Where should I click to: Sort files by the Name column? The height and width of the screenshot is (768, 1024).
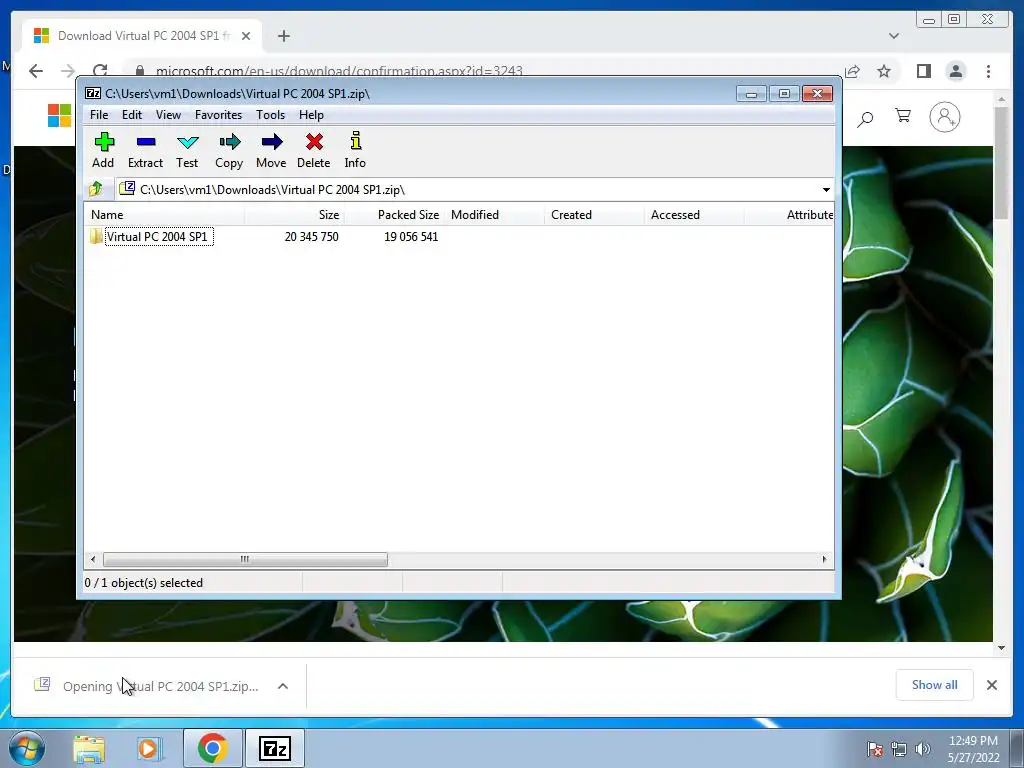165,215
